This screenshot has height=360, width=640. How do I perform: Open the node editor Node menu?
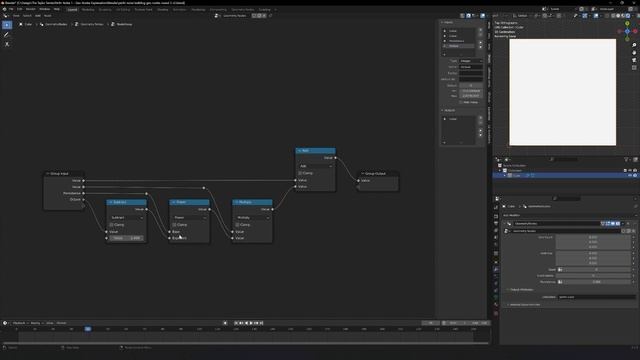tap(48, 16)
